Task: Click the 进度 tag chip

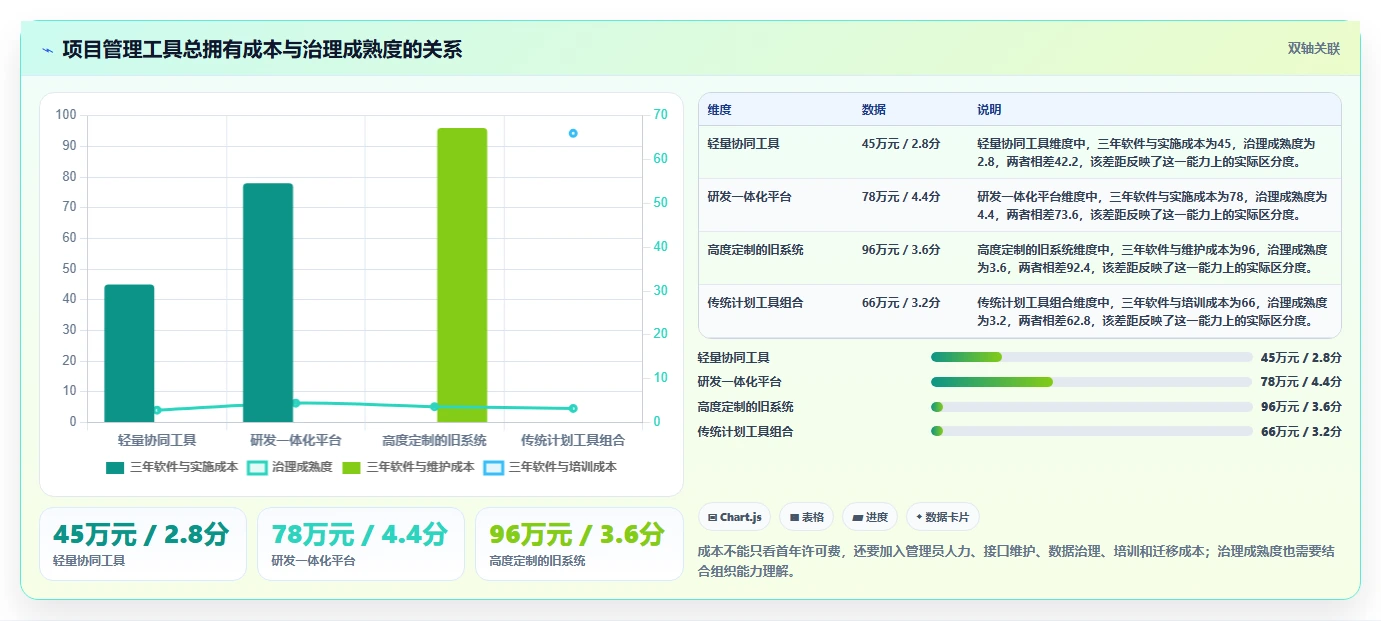Action: pos(870,517)
